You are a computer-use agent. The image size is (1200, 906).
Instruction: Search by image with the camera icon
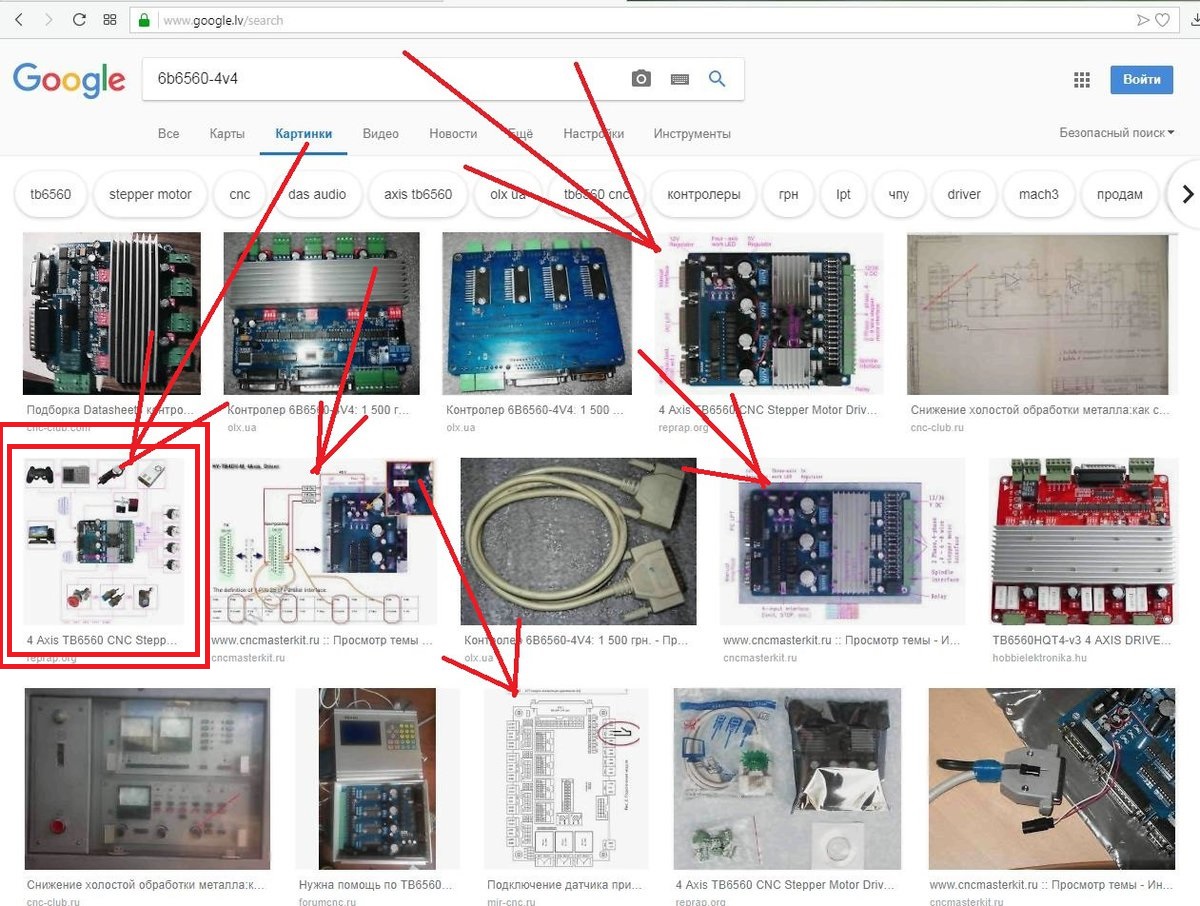click(x=641, y=79)
